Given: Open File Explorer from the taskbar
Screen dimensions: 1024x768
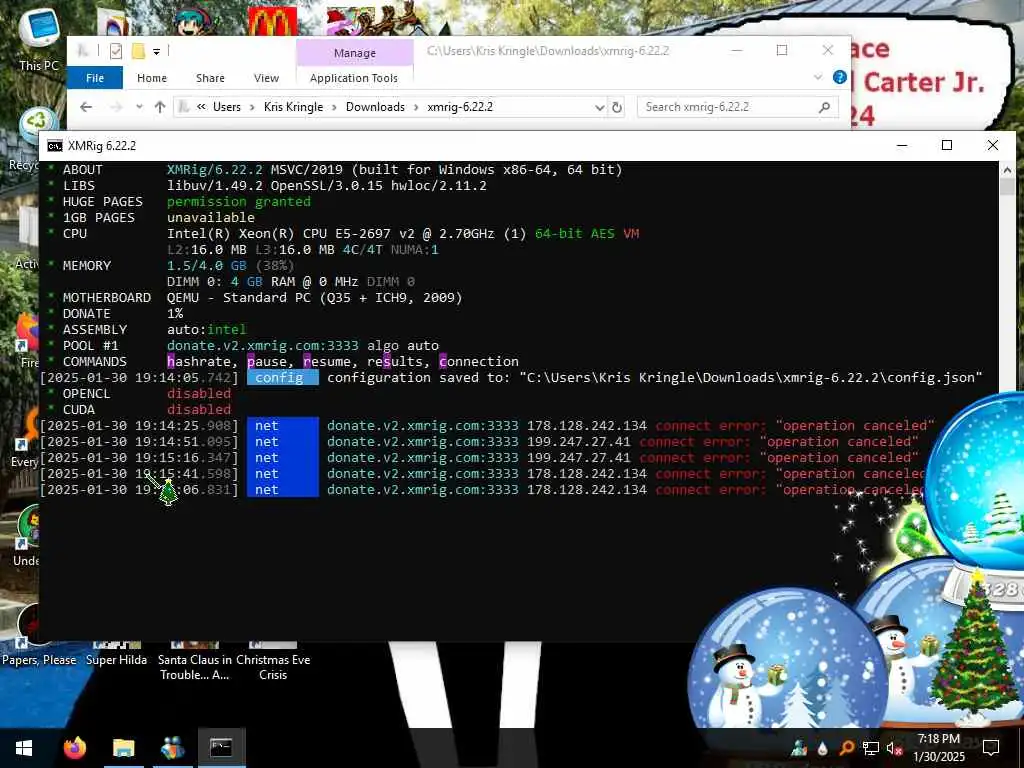Looking at the screenshot, I should [123, 748].
